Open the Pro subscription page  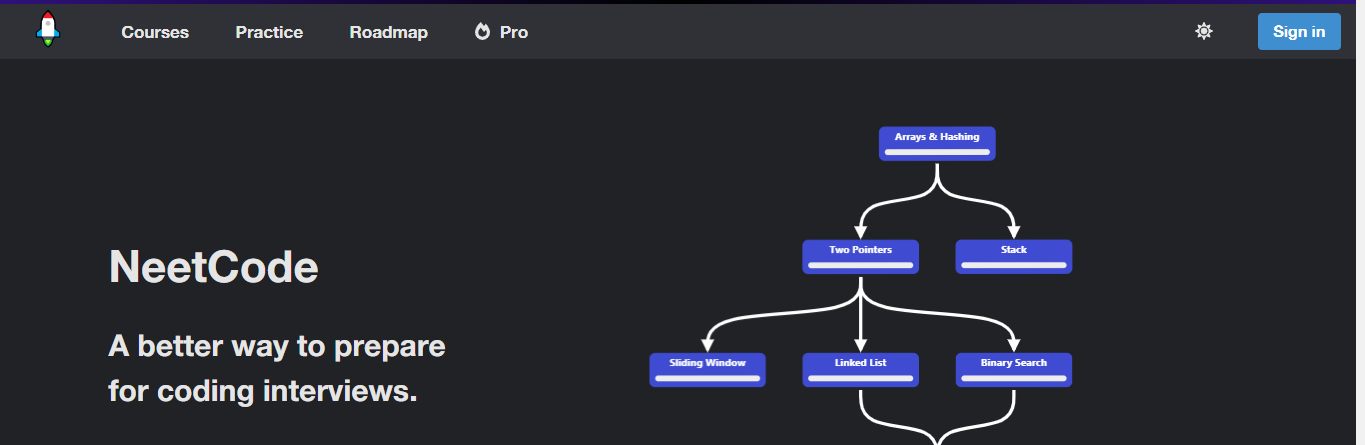click(x=501, y=32)
